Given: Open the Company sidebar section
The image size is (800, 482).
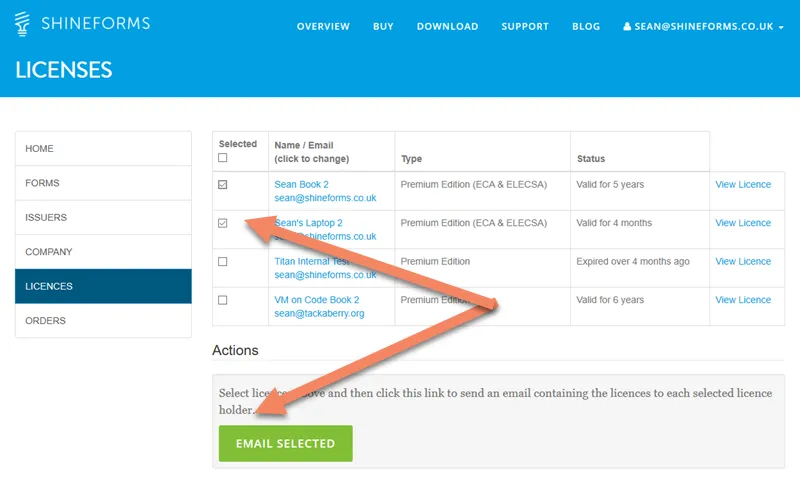Looking at the screenshot, I should click(104, 251).
